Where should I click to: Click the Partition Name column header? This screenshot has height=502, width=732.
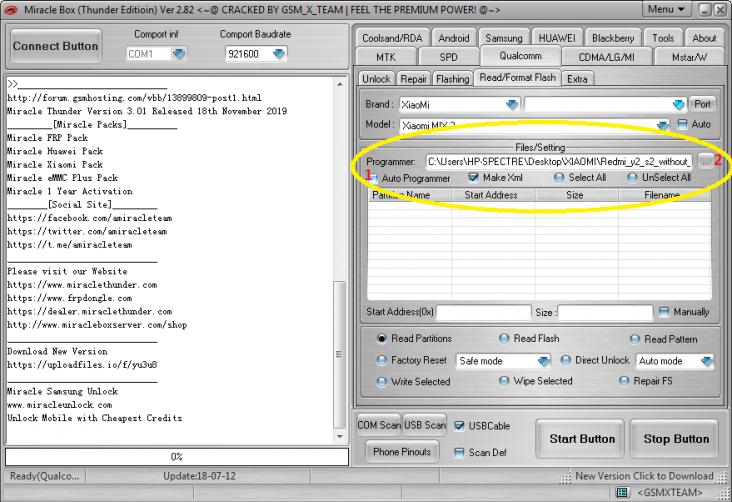pyautogui.click(x=409, y=195)
